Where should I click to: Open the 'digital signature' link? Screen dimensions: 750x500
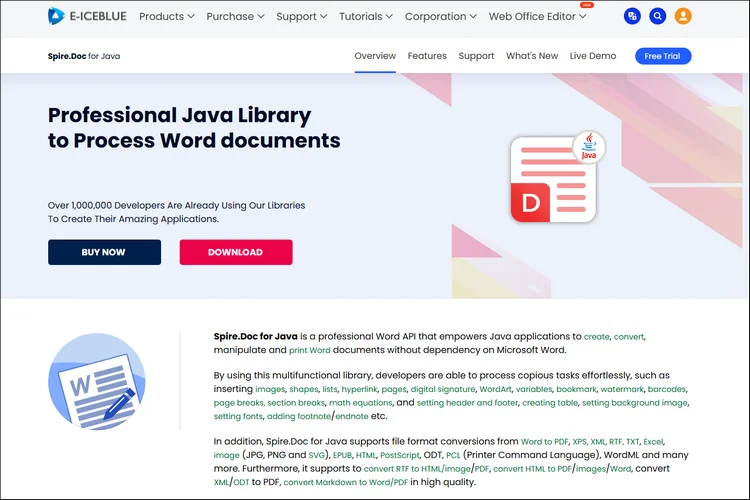(x=443, y=389)
